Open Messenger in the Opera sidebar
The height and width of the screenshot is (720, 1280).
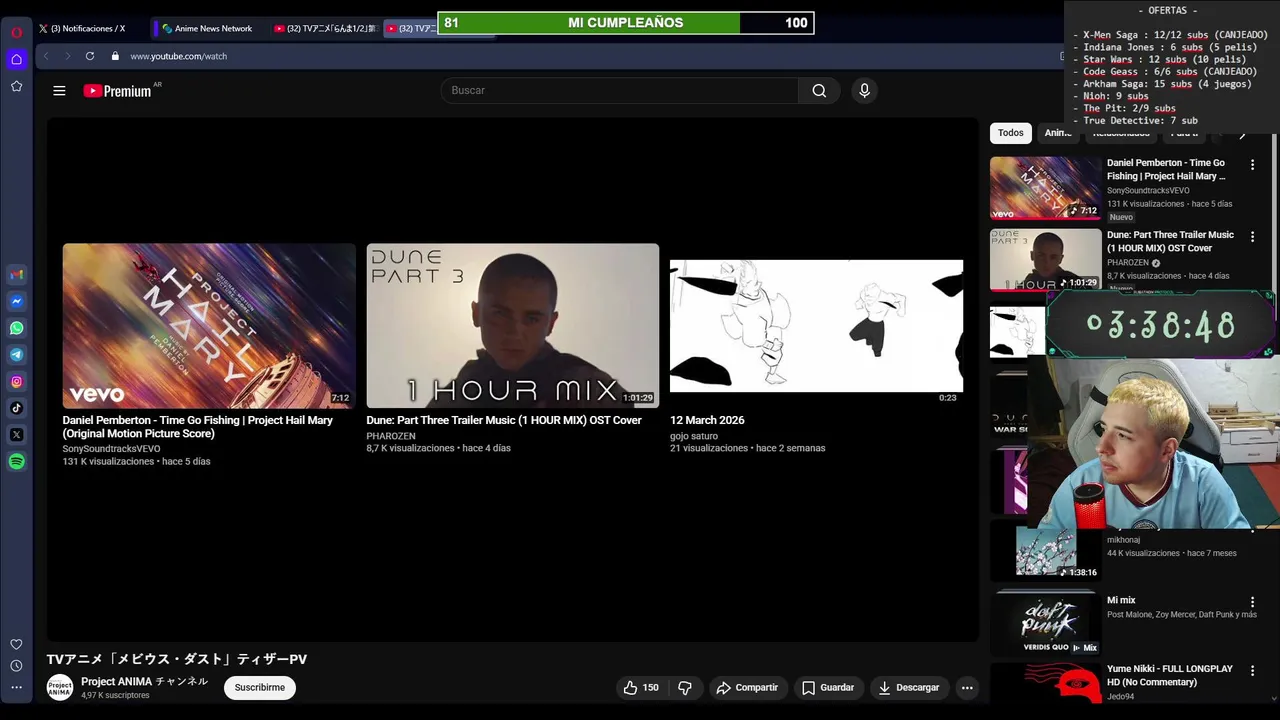pos(16,301)
